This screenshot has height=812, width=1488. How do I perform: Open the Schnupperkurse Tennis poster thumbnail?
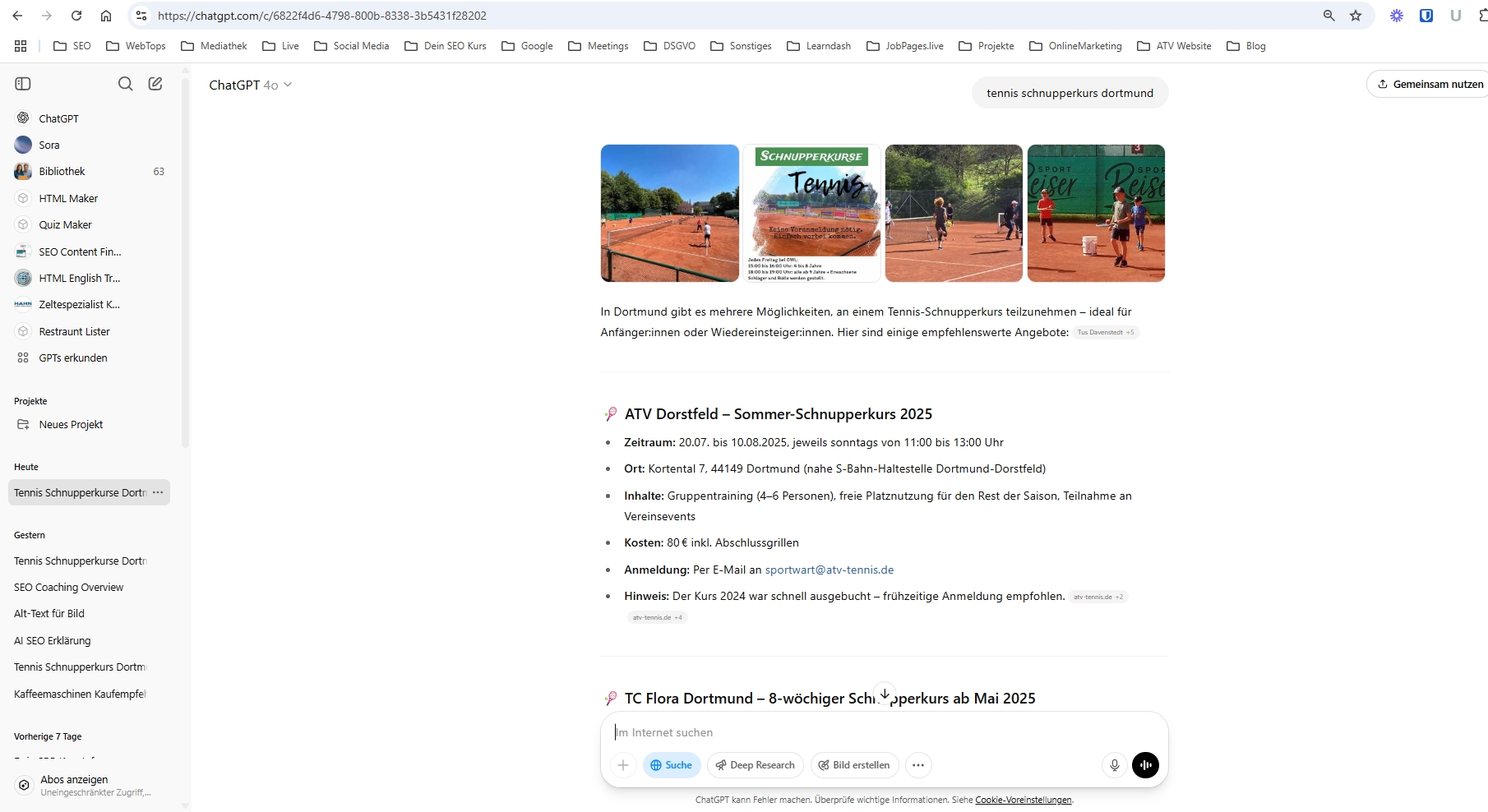[x=811, y=214]
